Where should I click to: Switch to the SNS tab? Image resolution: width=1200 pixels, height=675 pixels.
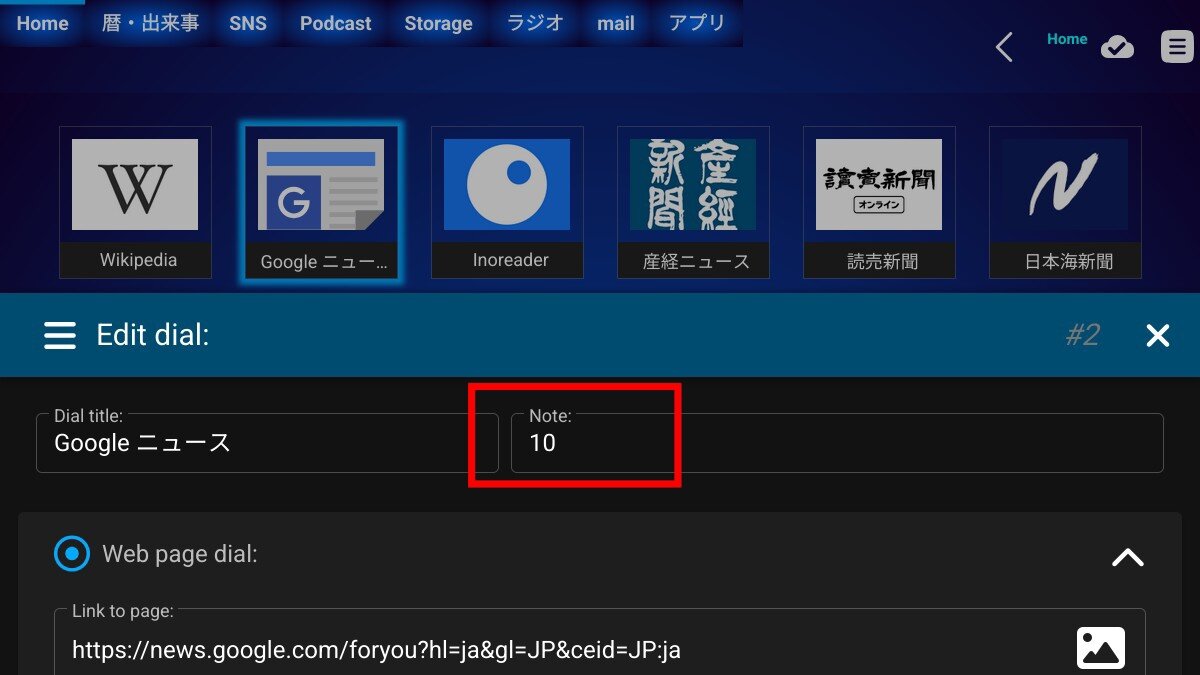tap(248, 23)
